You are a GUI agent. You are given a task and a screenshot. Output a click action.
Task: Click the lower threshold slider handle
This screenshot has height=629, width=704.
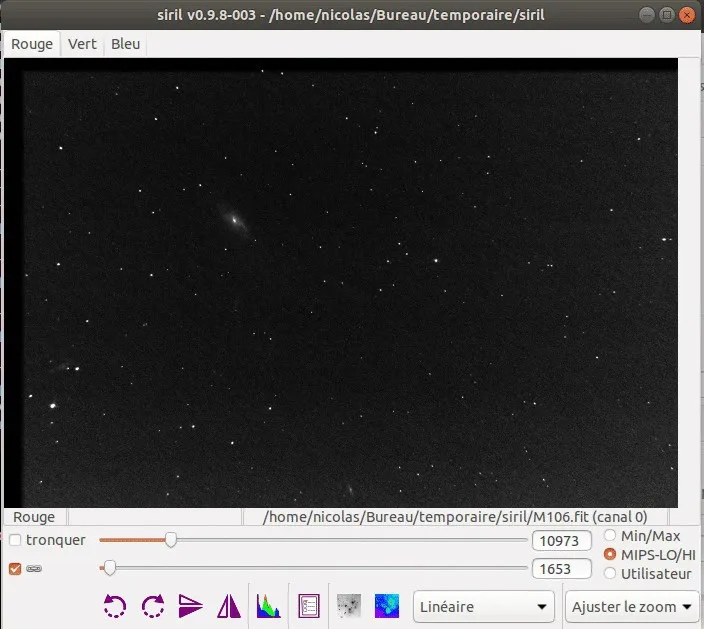(x=110, y=568)
